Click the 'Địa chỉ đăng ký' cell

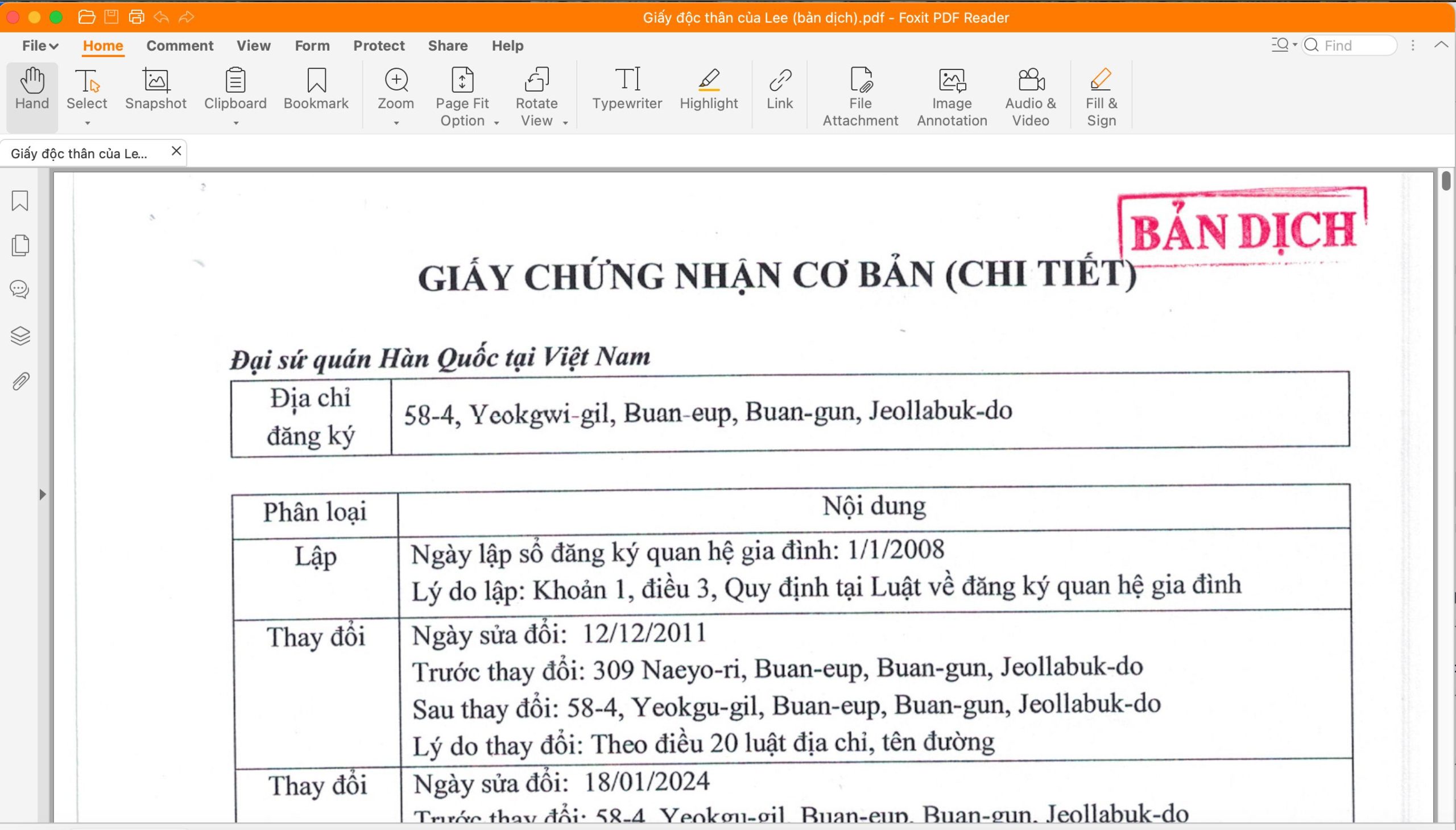pyautogui.click(x=311, y=418)
